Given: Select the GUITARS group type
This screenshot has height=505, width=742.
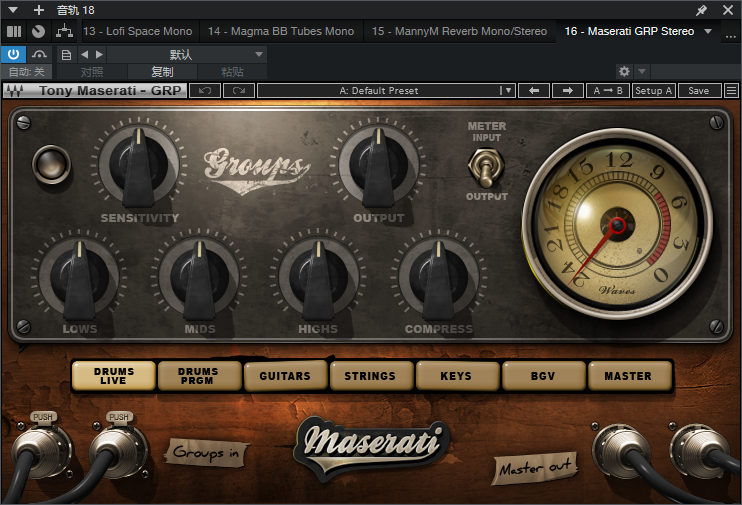Looking at the screenshot, I should 285,376.
